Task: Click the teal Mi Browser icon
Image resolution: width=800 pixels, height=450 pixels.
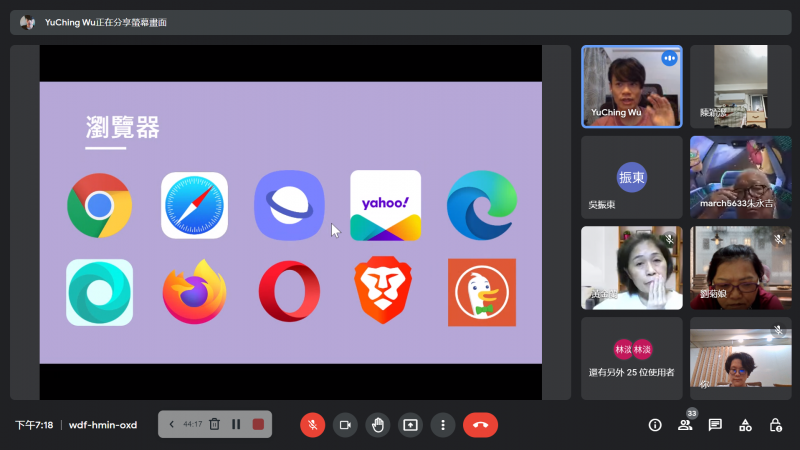Action: [99, 292]
